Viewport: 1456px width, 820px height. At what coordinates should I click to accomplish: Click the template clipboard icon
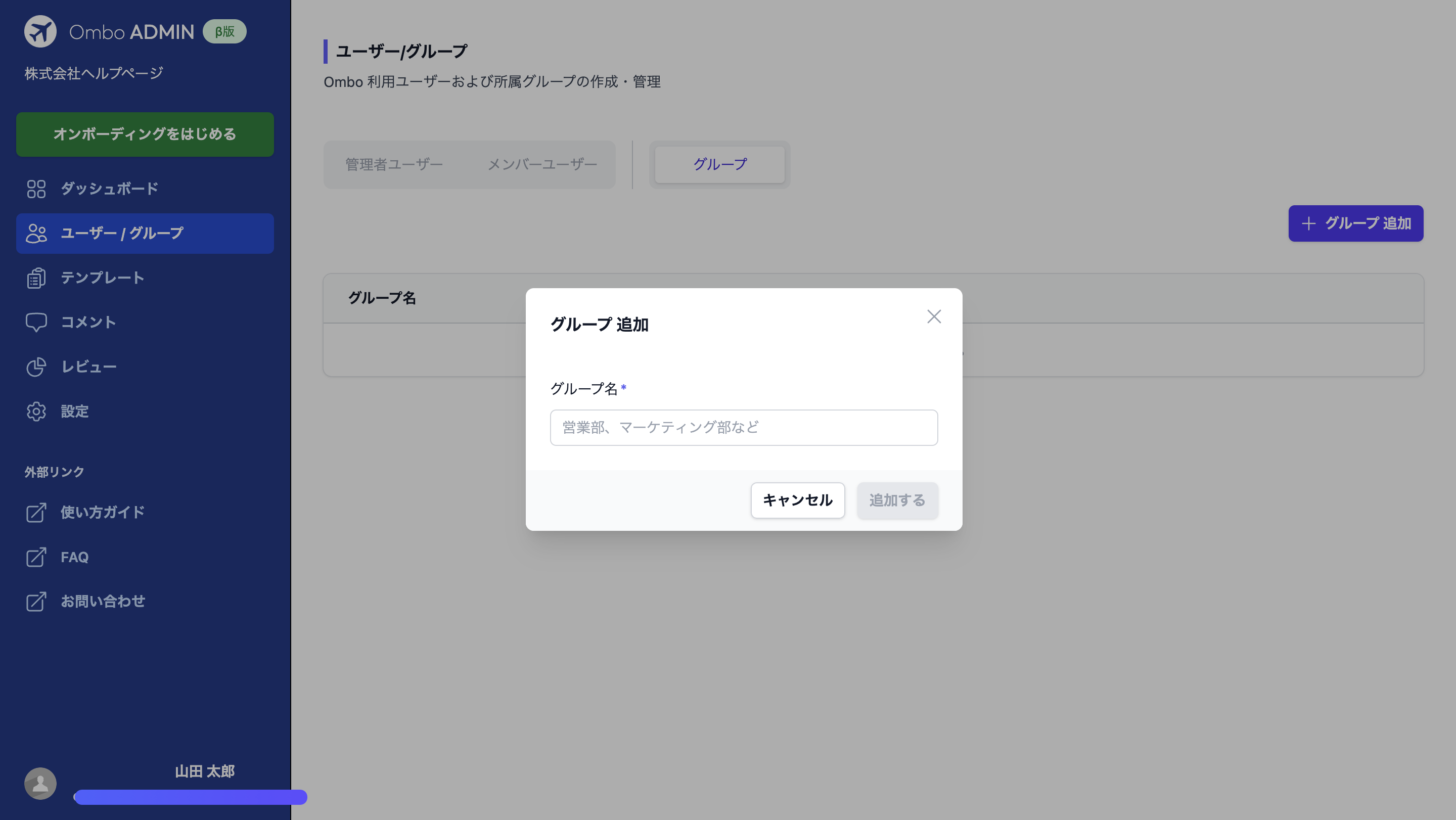pyautogui.click(x=36, y=278)
